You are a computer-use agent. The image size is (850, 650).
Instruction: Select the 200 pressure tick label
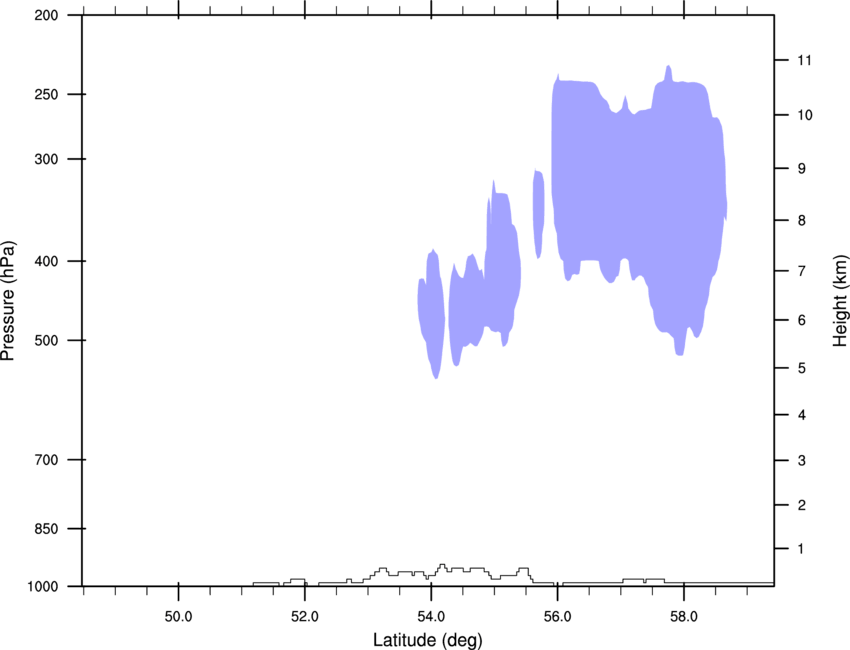46,16
